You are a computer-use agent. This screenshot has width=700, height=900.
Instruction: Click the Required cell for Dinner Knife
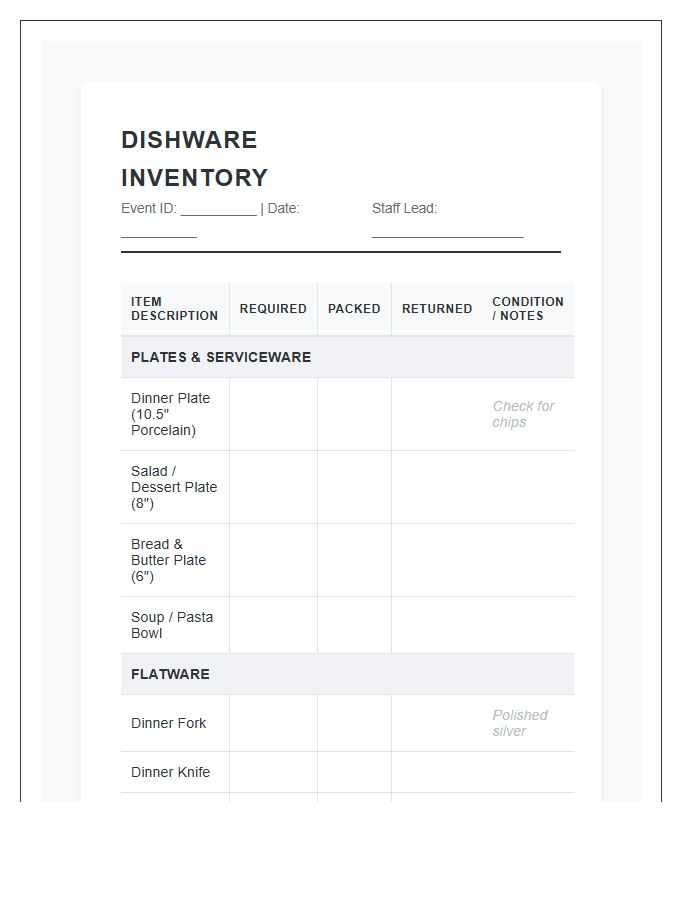(x=273, y=772)
